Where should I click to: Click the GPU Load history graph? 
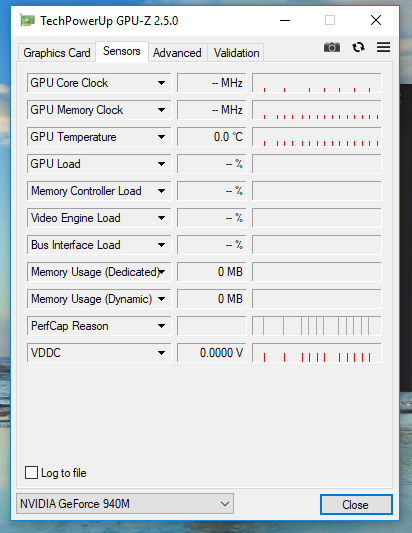317,164
